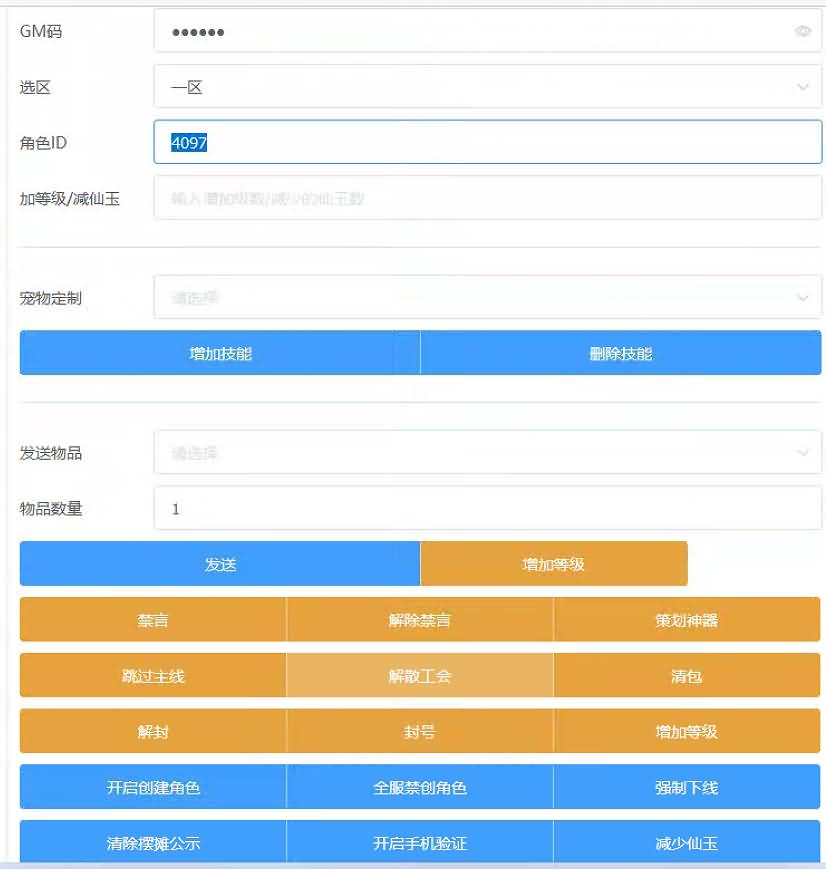Click the 解除禁言 unmute button
826x869 pixels.
click(x=419, y=619)
